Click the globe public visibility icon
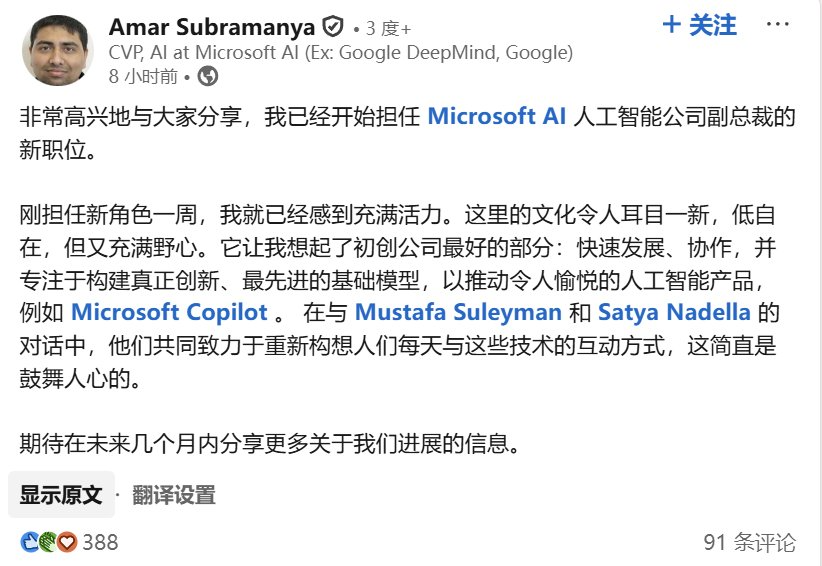The width and height of the screenshot is (822, 566). [208, 77]
